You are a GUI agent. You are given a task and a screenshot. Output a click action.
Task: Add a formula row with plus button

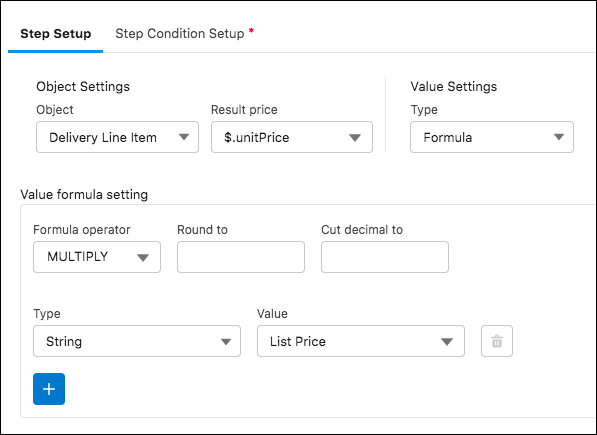(x=49, y=389)
